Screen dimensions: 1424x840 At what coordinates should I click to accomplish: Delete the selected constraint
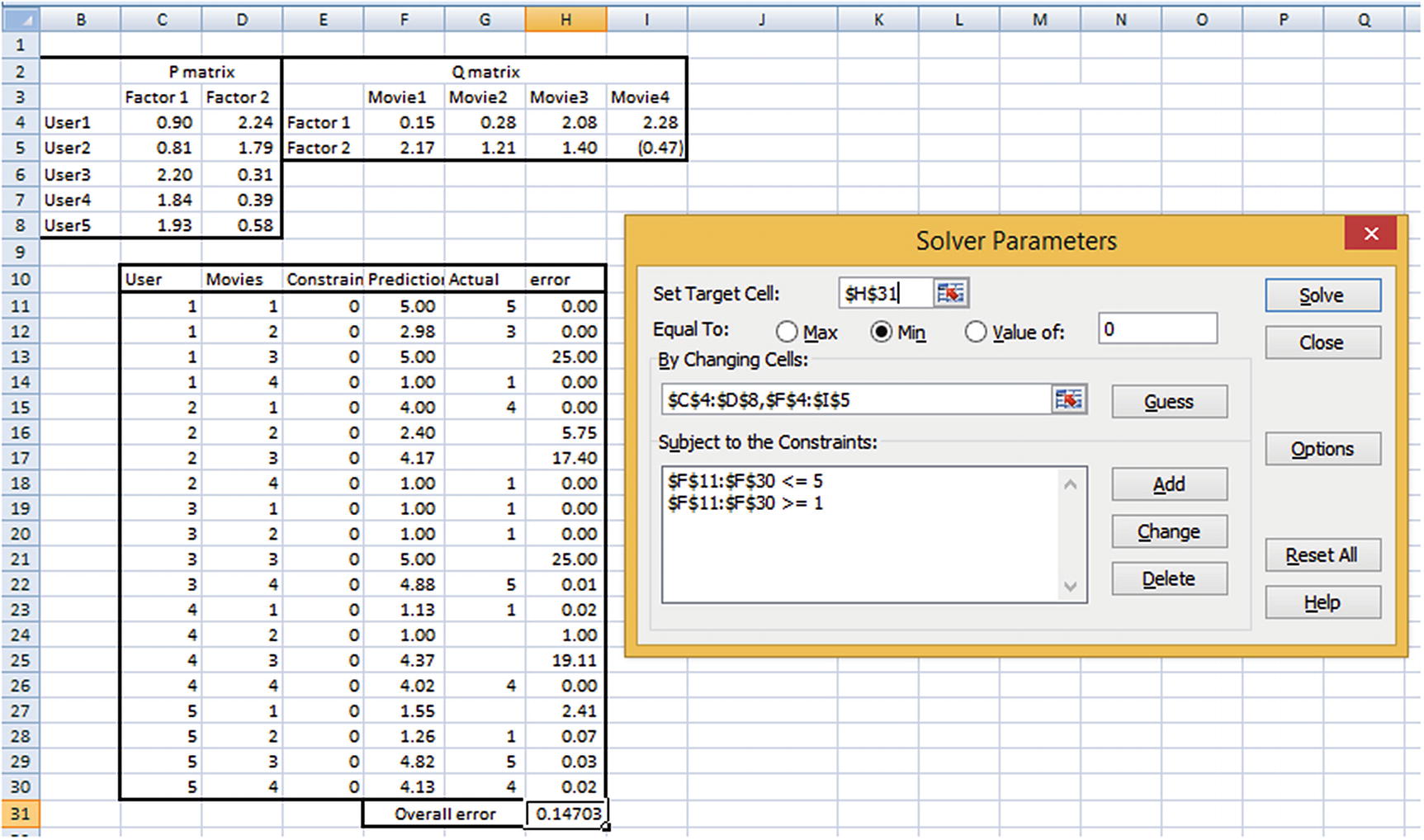[x=1168, y=579]
